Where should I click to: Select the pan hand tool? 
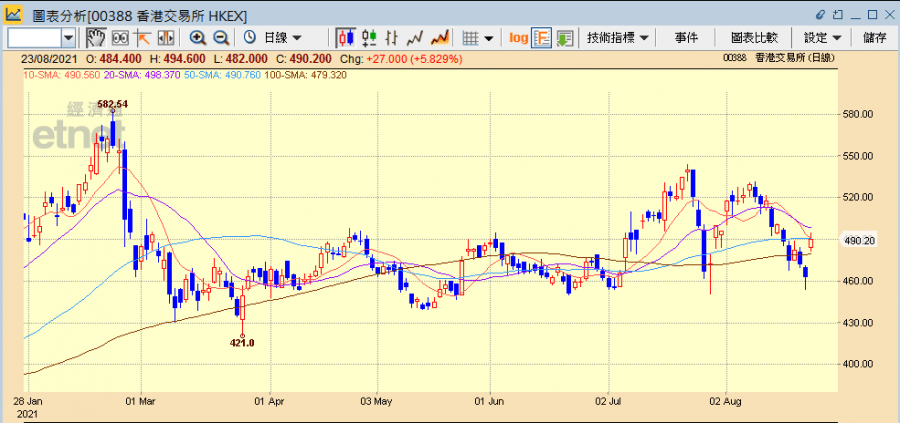[96, 37]
